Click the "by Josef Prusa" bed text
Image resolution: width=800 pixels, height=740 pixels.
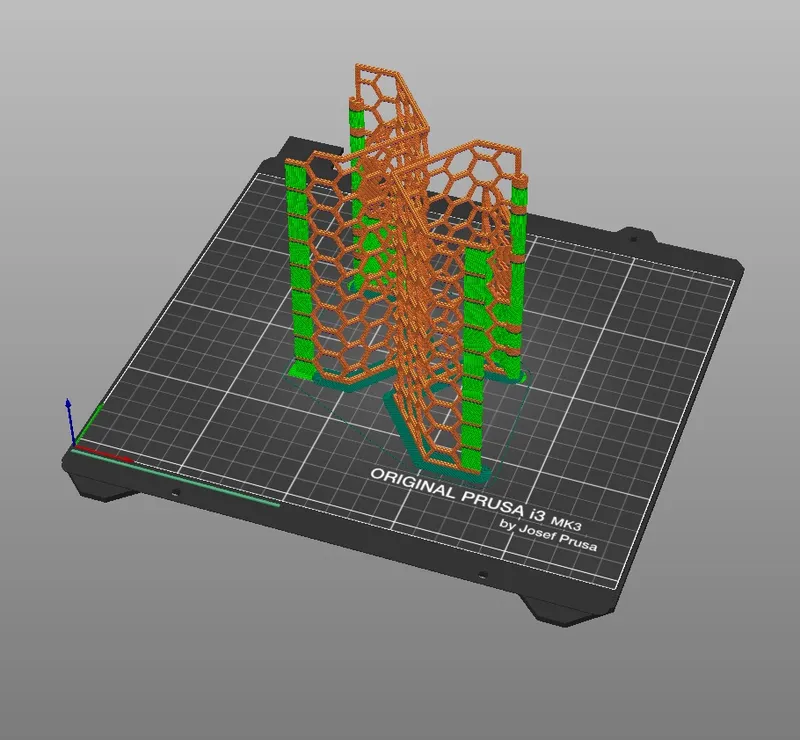click(548, 535)
